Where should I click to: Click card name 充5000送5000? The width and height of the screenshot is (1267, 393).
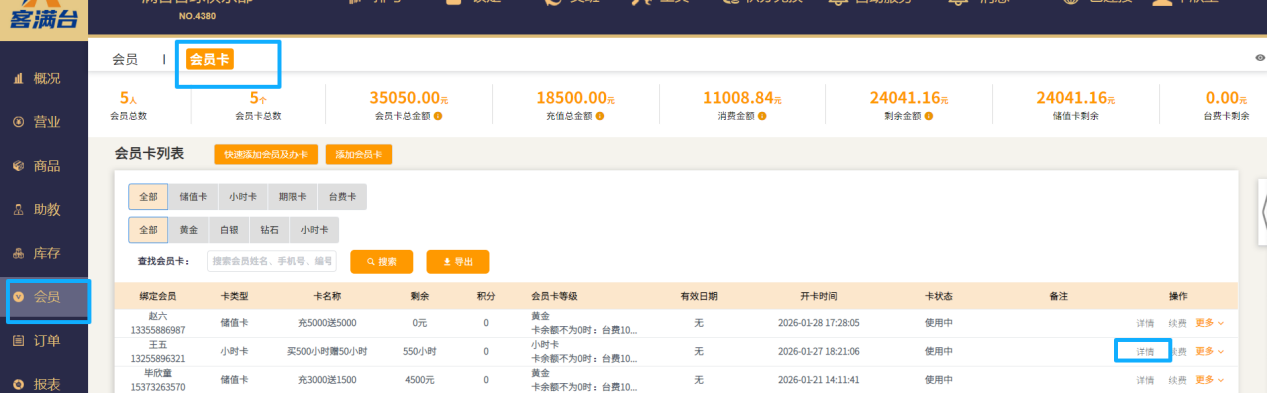click(327, 323)
